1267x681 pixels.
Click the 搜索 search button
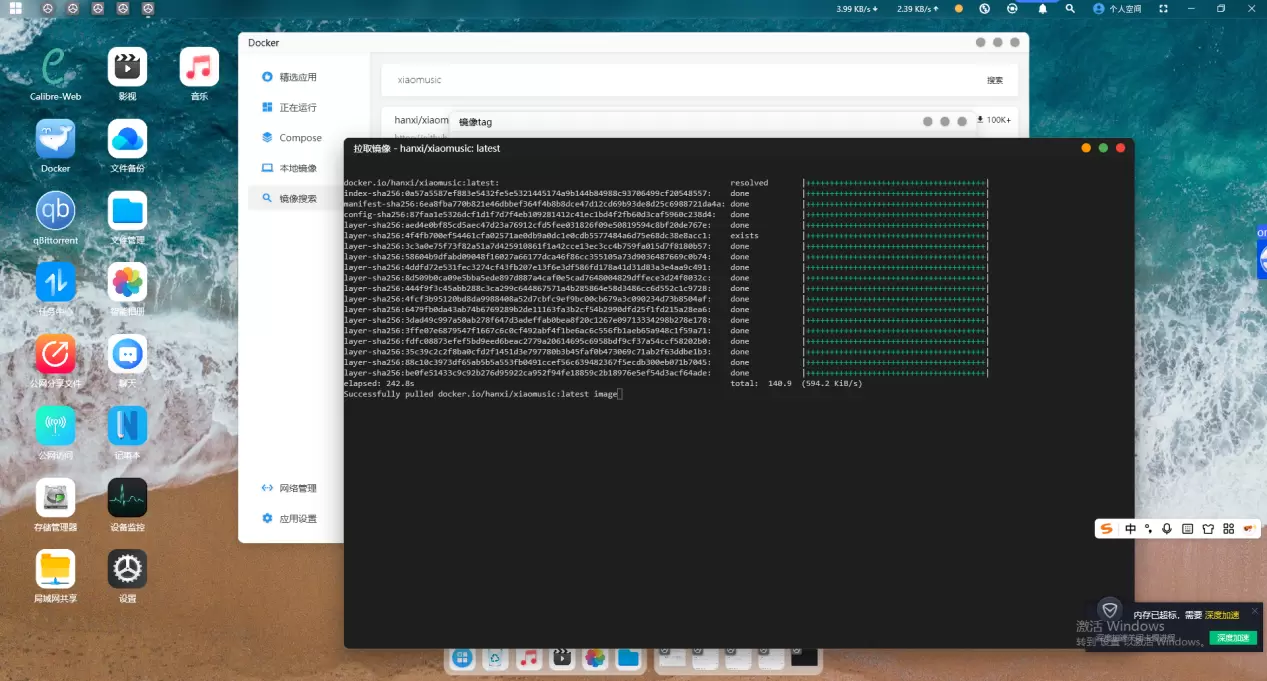tap(994, 80)
